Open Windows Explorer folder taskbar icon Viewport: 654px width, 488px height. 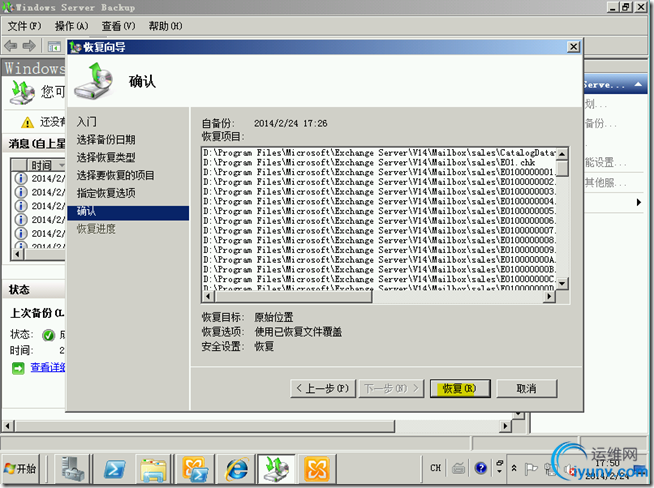[x=153, y=469]
